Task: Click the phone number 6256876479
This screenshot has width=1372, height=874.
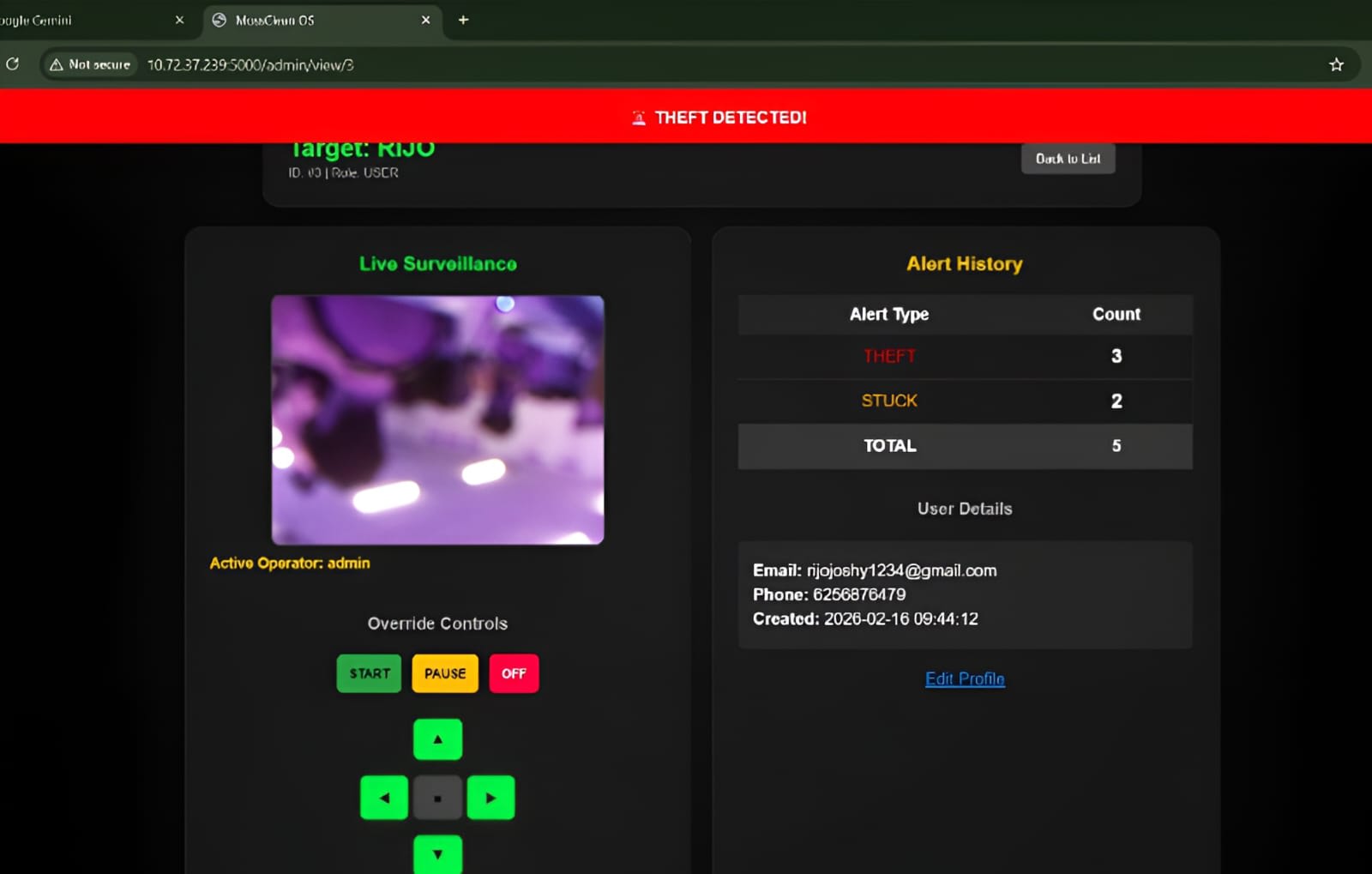Action: 859,594
